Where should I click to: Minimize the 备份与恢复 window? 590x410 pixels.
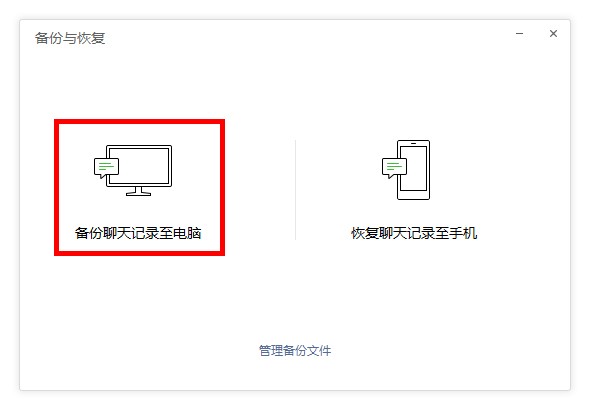point(520,33)
